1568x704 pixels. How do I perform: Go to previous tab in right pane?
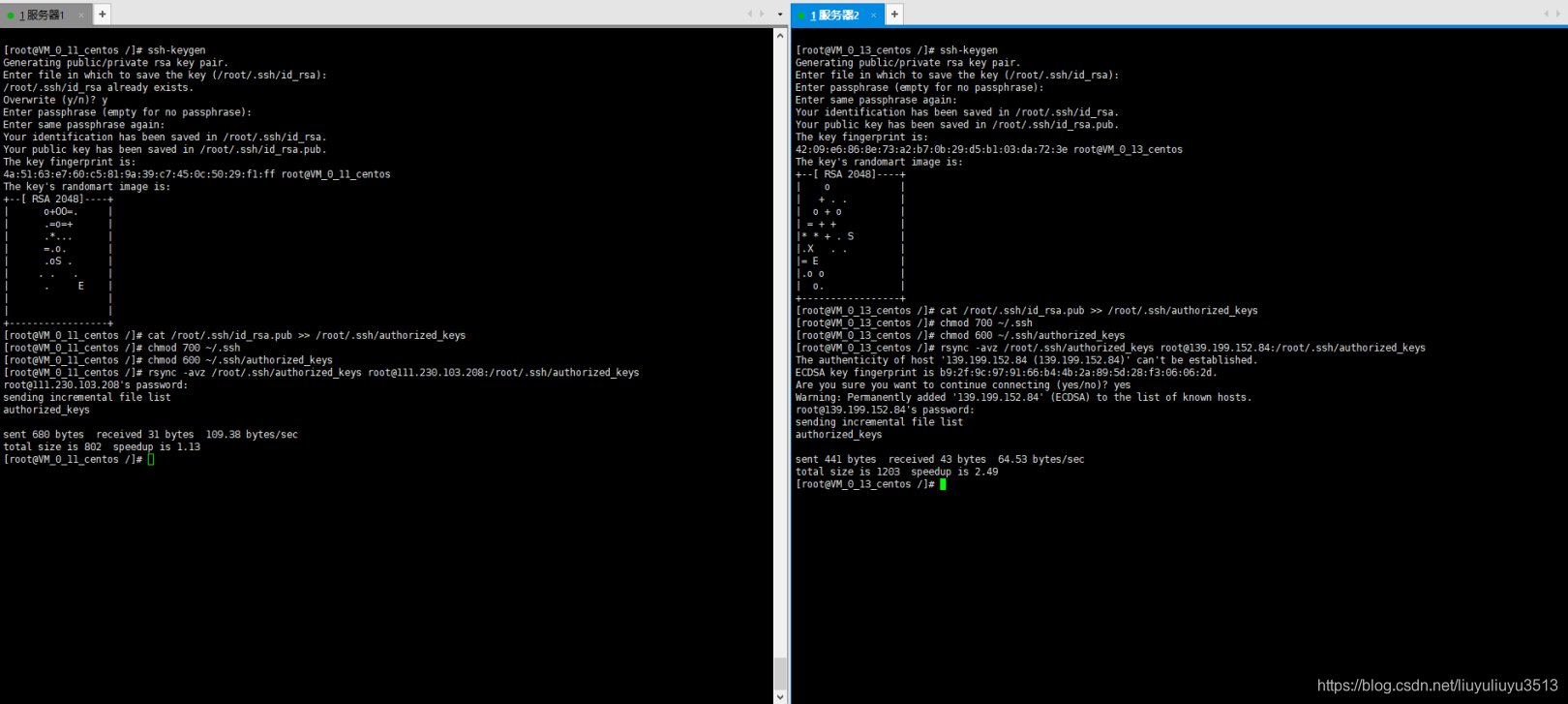1545,15
